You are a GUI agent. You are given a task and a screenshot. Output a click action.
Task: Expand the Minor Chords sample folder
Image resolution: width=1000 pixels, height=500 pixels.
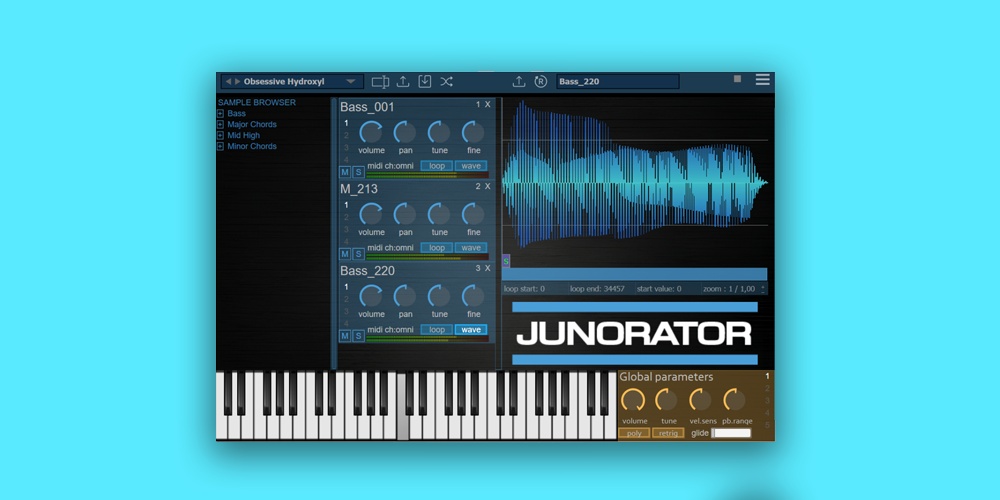coord(221,147)
